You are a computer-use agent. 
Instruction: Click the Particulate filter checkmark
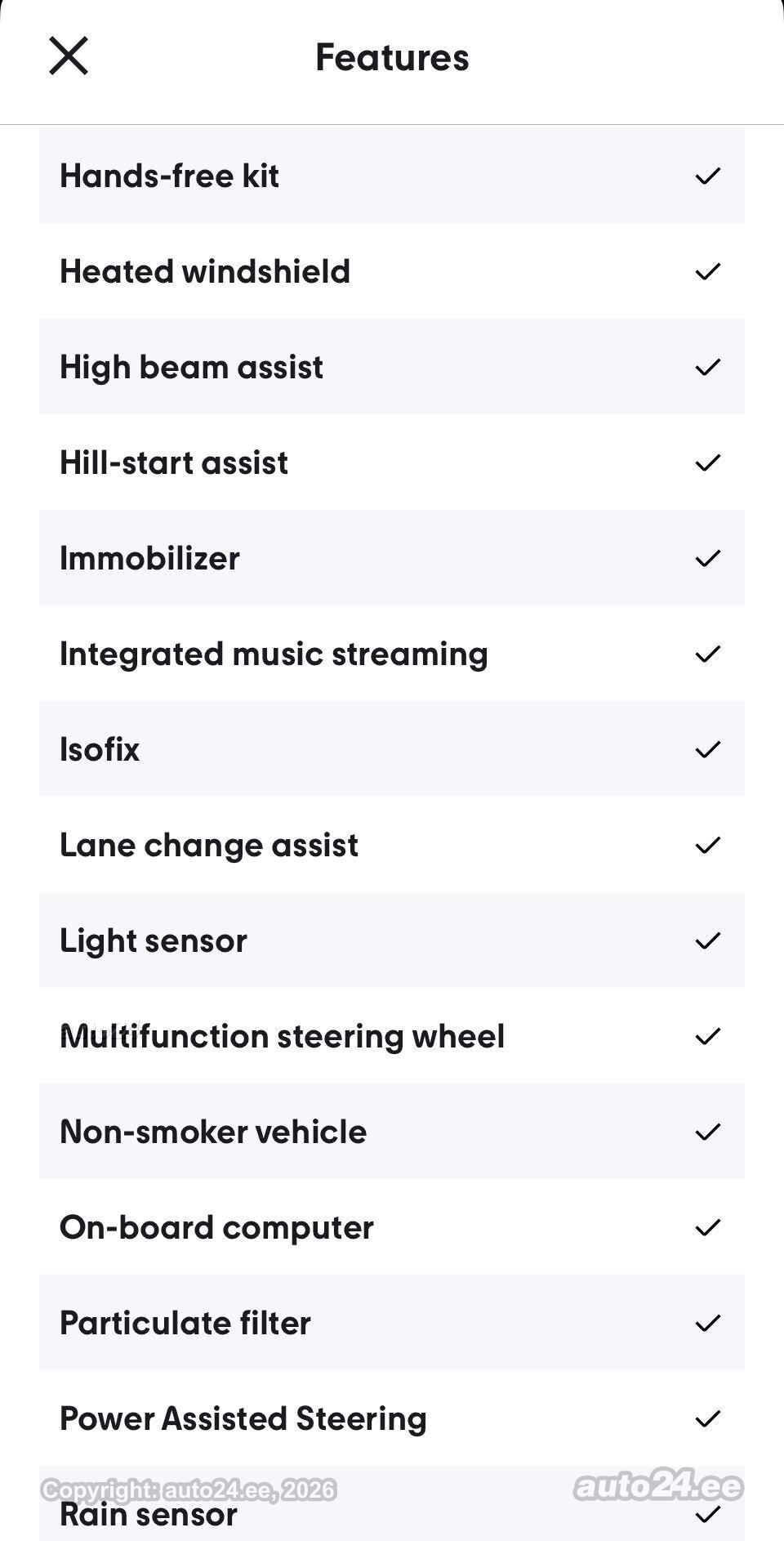[x=707, y=1323]
